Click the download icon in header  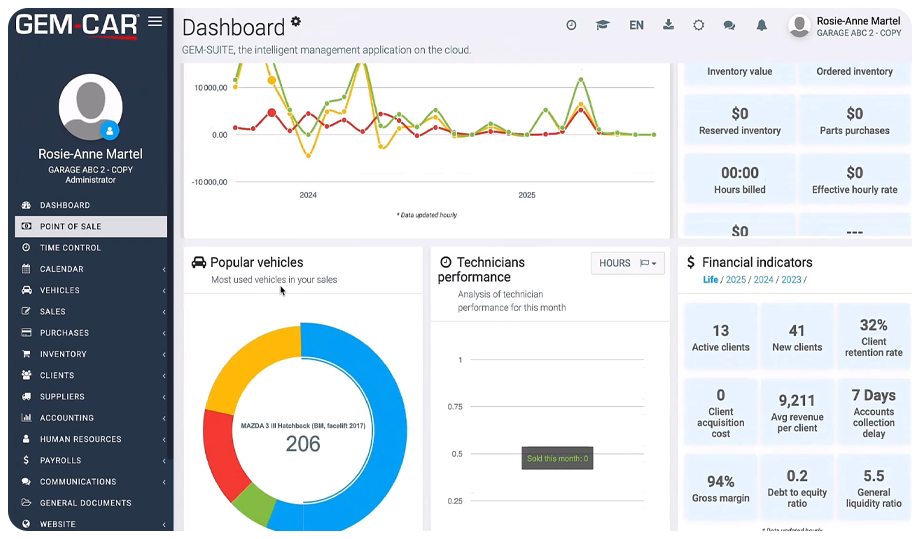coord(668,26)
